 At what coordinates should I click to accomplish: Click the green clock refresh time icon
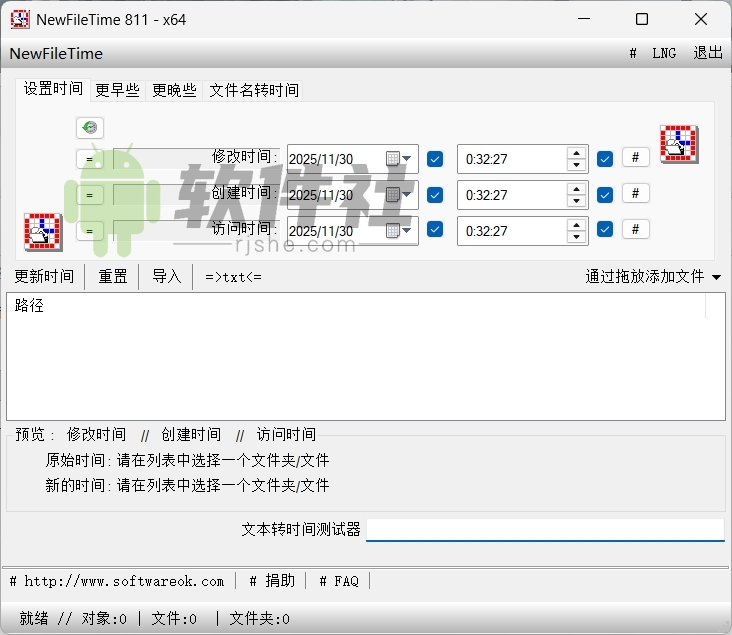(90, 127)
